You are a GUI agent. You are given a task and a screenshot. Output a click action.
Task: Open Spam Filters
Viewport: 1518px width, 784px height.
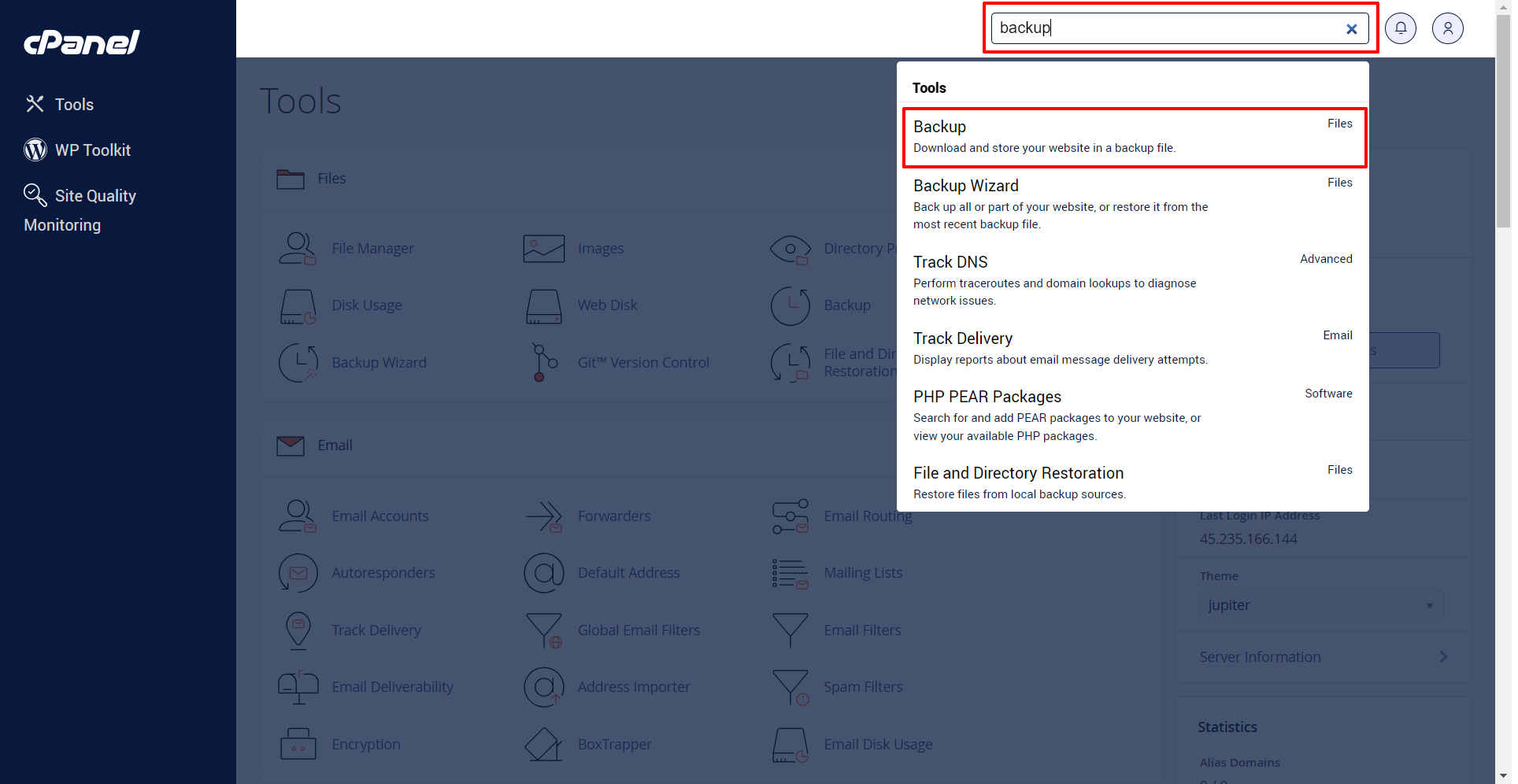[863, 686]
